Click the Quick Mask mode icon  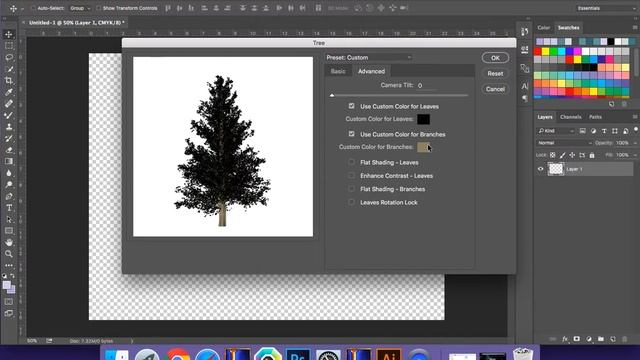pos(9,302)
